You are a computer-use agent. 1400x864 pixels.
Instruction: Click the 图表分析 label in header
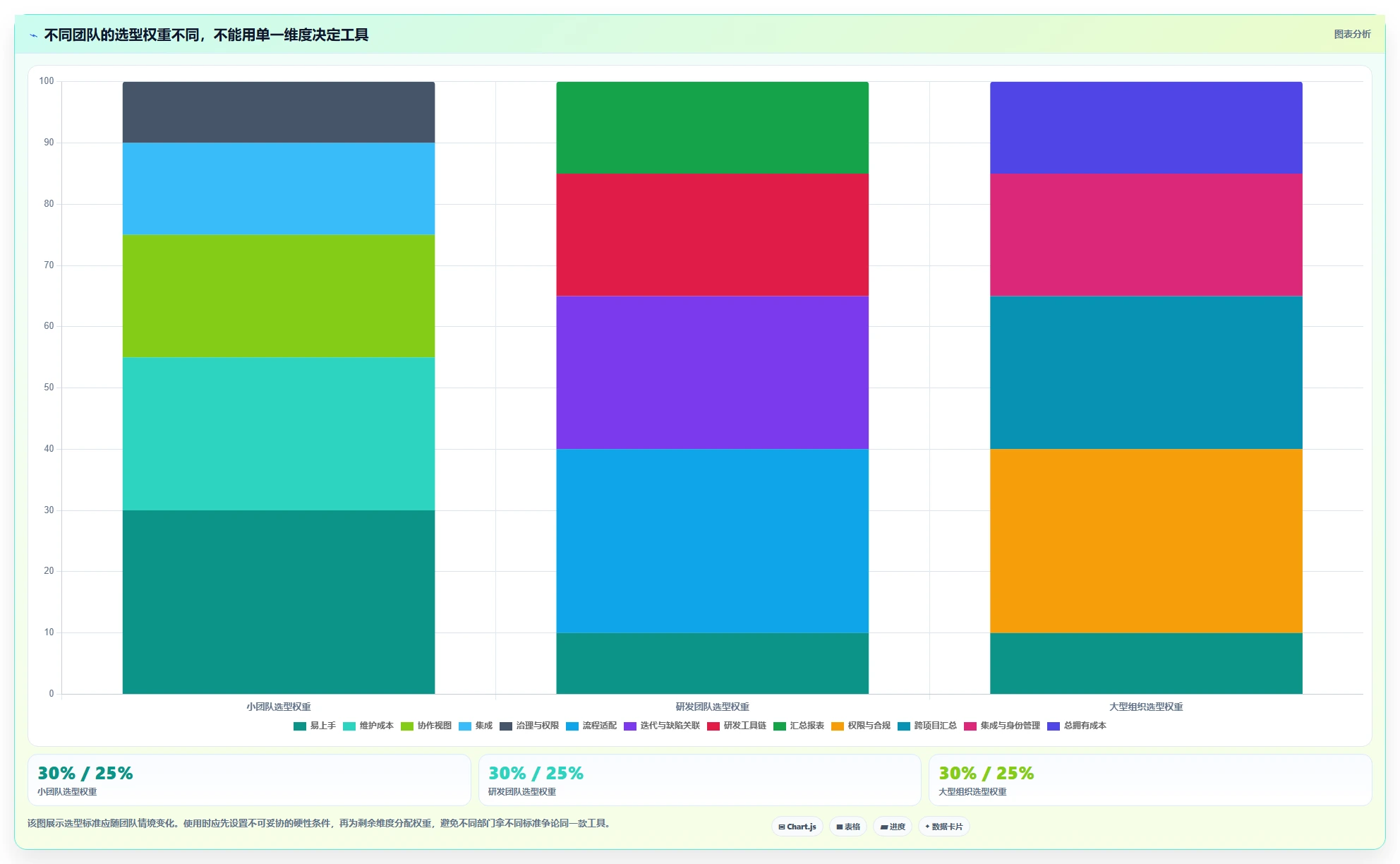coord(1352,34)
